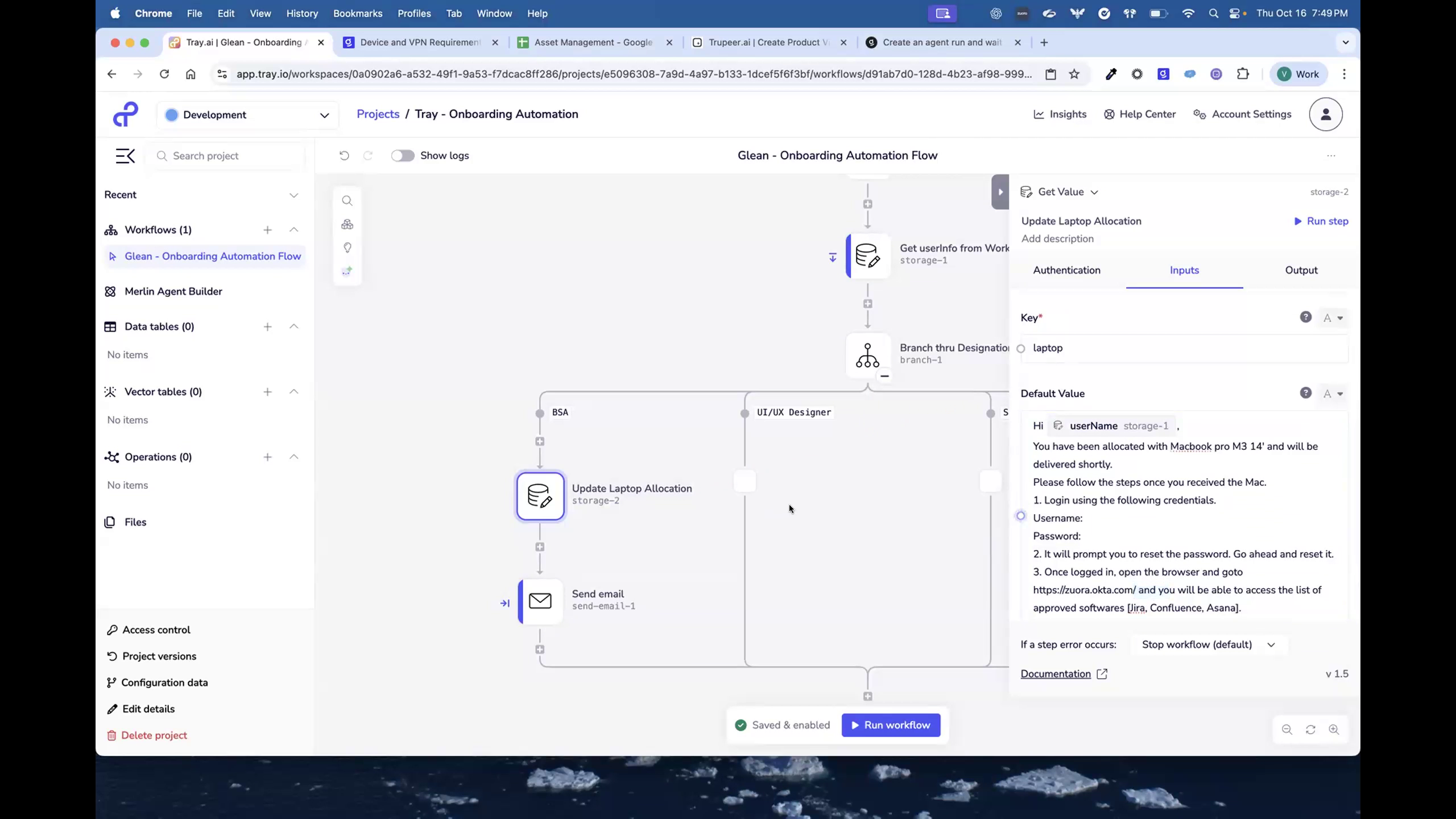
Task: Click the connectors icon on the canvas toolbar
Action: 347,224
